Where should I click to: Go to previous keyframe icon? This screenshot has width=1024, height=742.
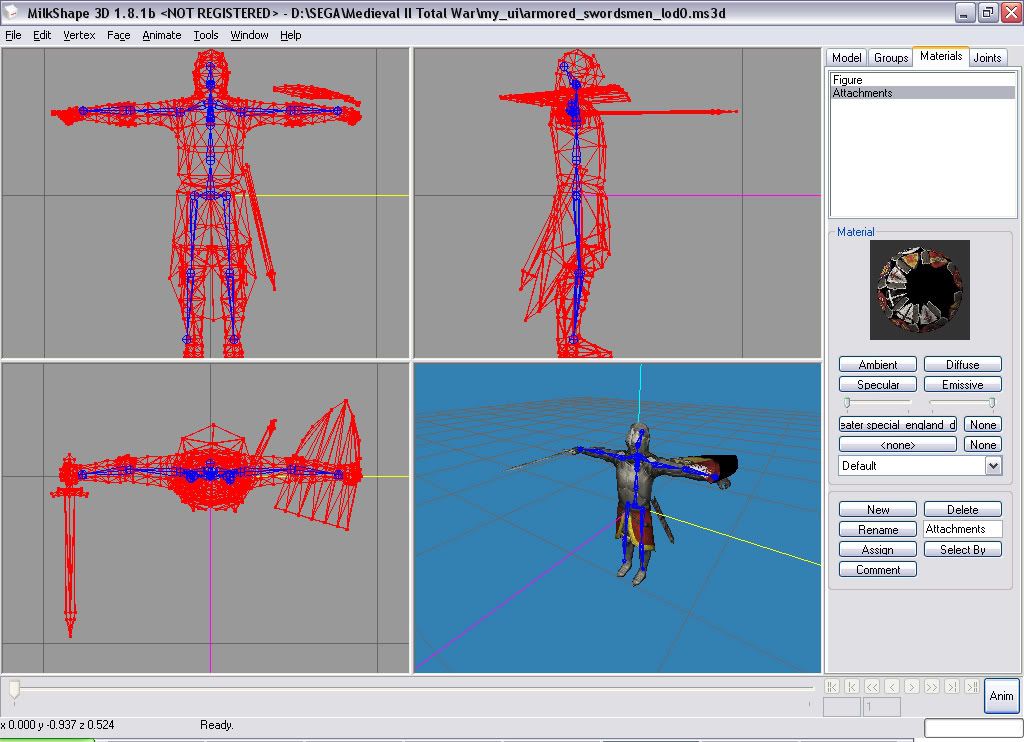852,686
